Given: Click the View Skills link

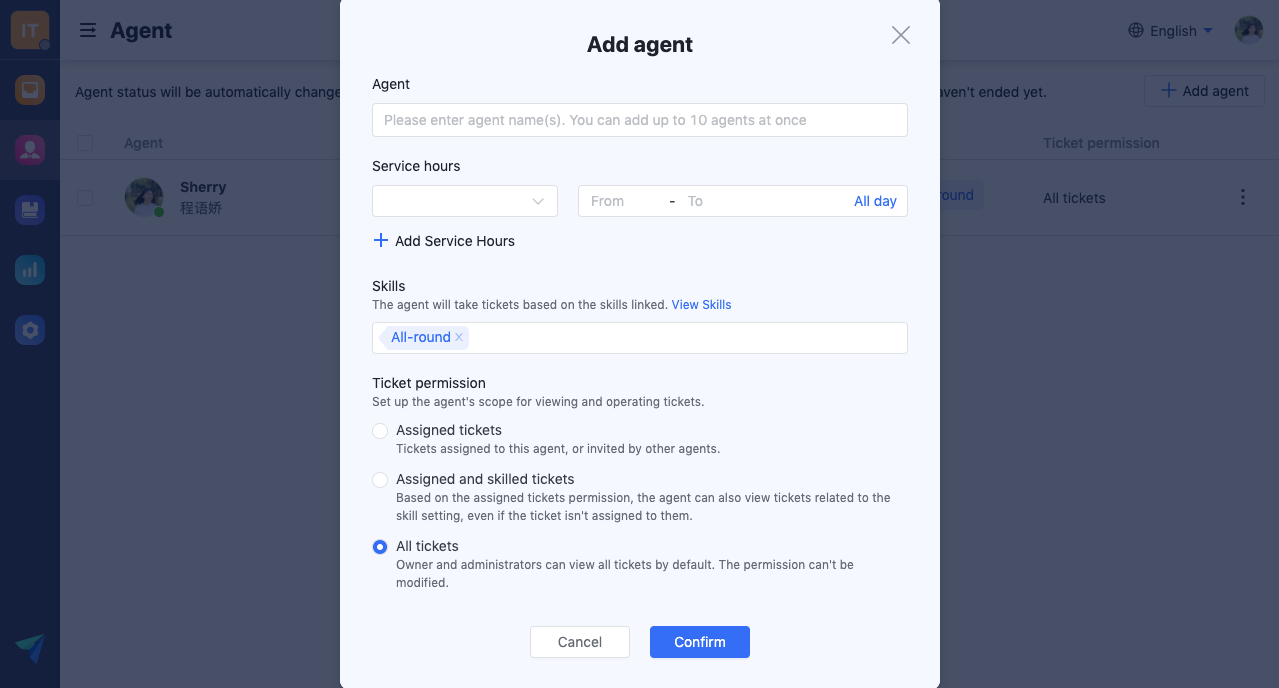Looking at the screenshot, I should click(x=701, y=305).
